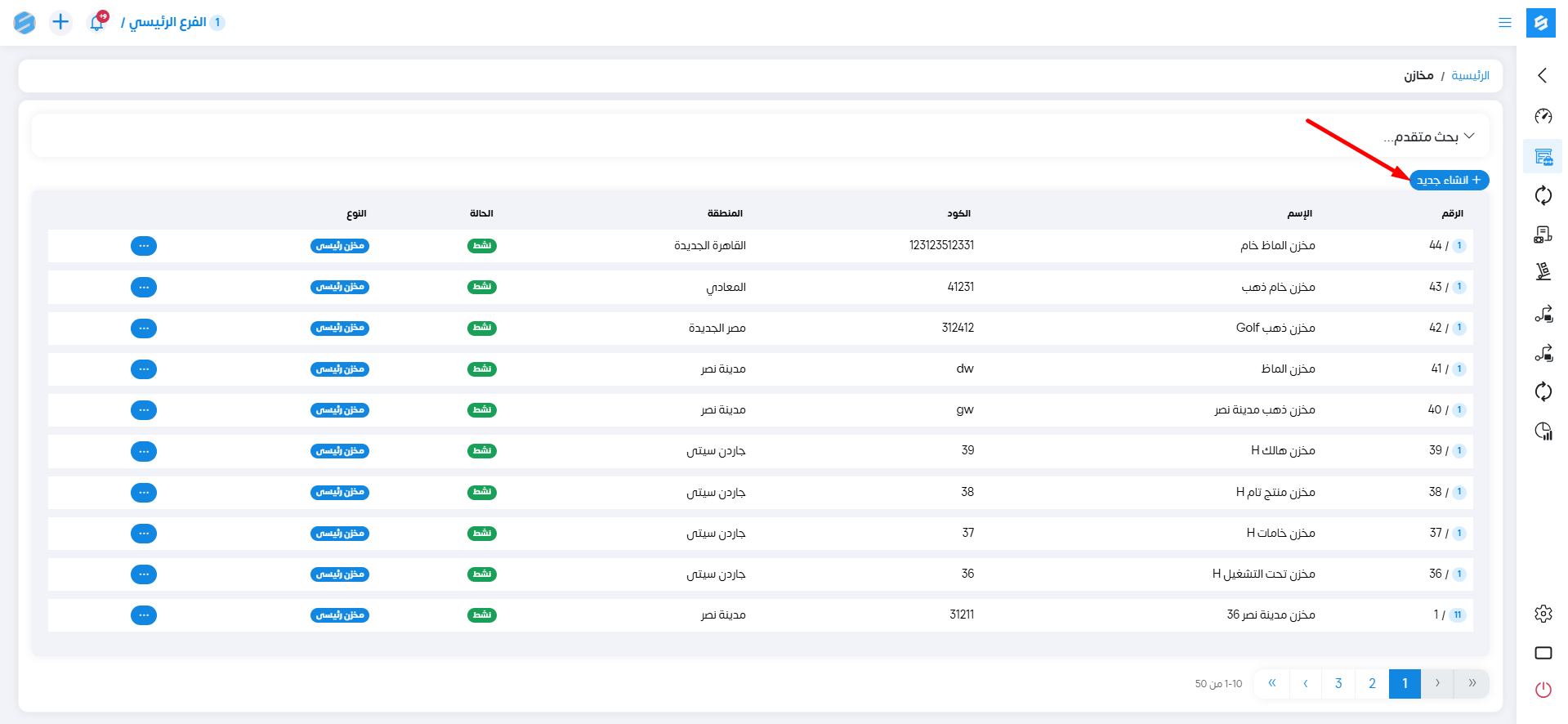
Task: Open the dashboard speedometer sidebar icon
Action: pyautogui.click(x=1543, y=116)
